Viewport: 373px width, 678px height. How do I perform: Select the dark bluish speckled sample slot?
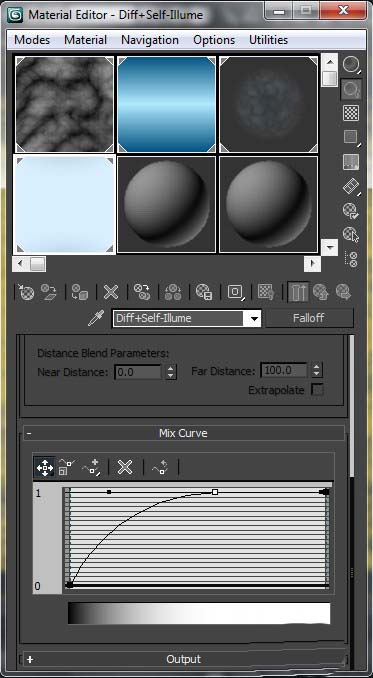click(x=268, y=104)
